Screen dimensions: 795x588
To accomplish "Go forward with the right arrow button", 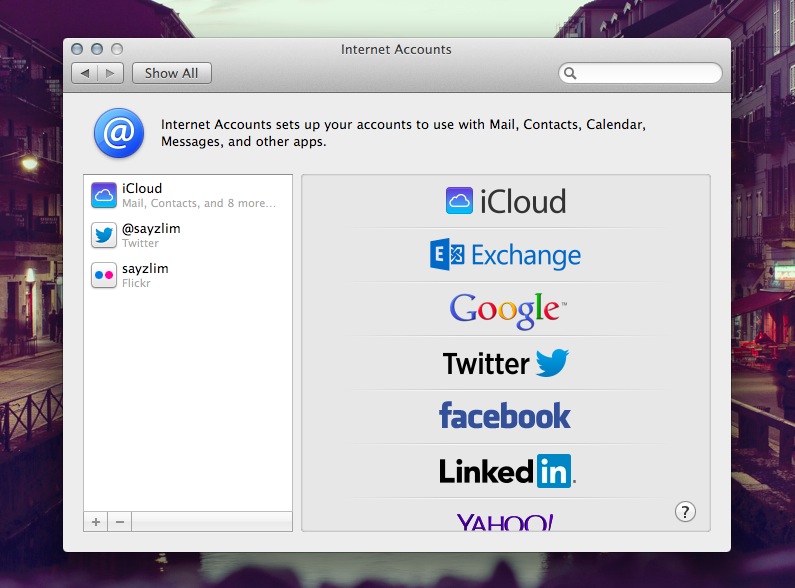I will [111, 74].
